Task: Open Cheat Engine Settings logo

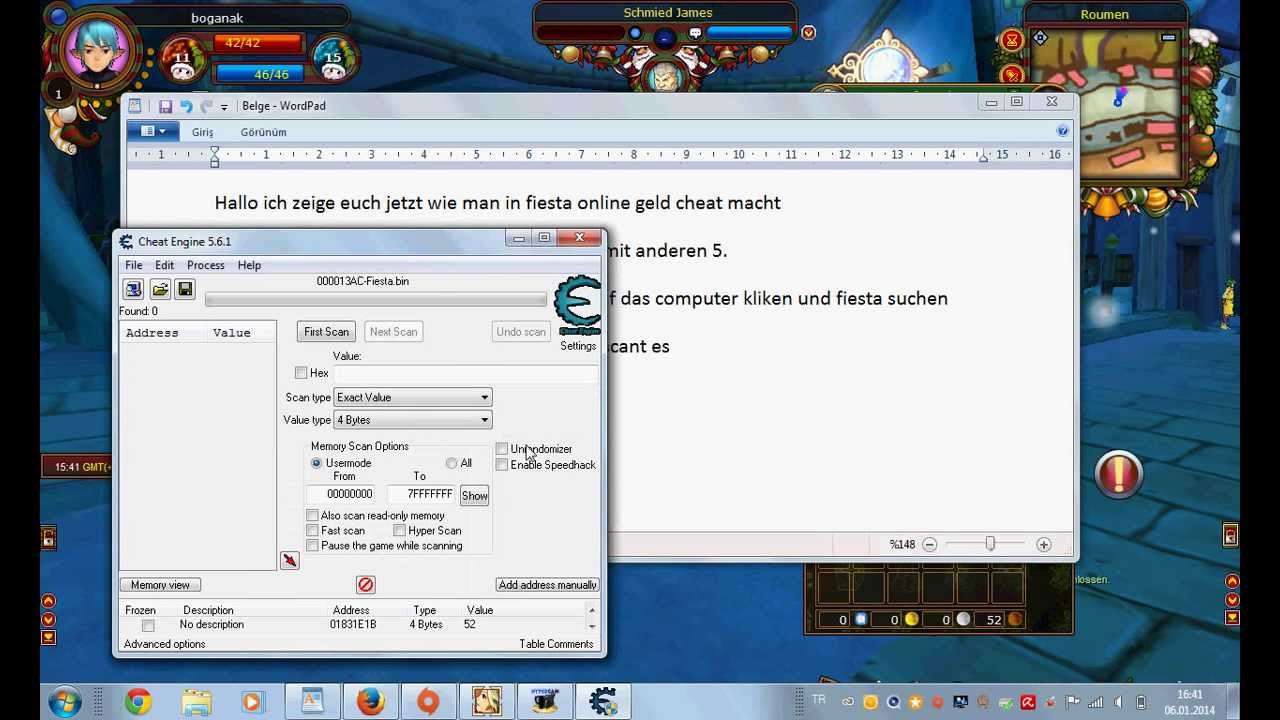Action: (x=578, y=306)
